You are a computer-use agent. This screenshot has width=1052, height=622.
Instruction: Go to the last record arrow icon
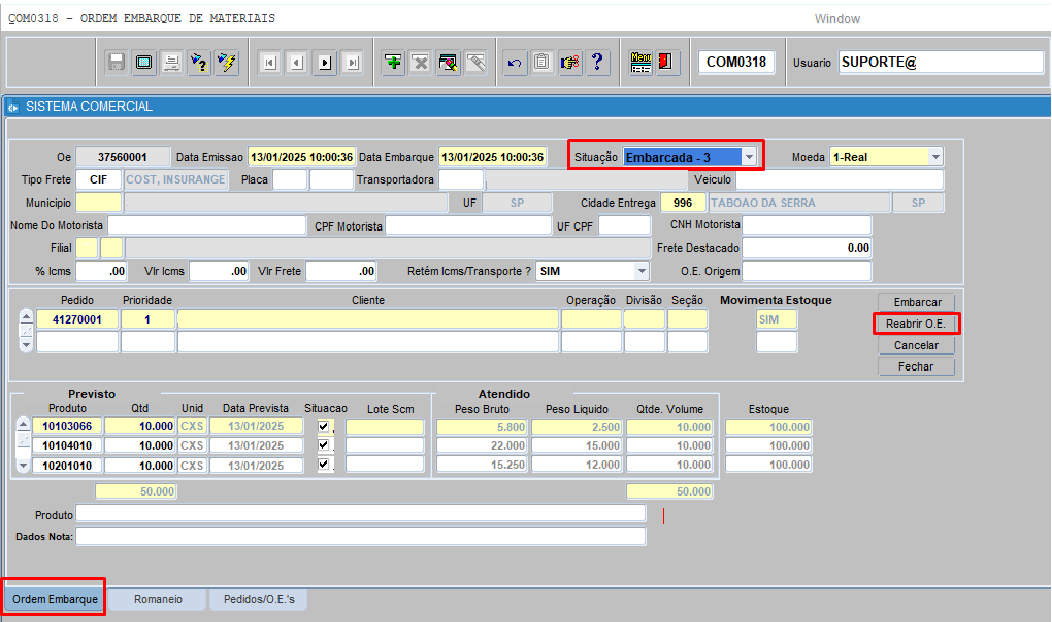pos(352,63)
